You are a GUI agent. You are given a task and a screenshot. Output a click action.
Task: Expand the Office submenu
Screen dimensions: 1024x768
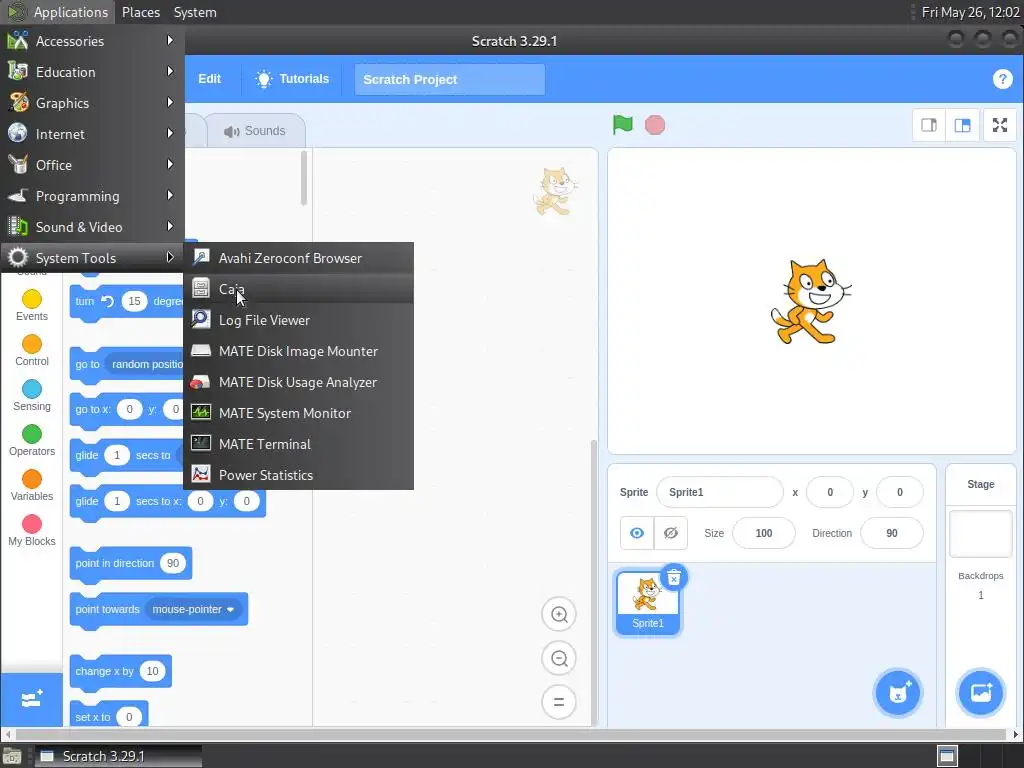pyautogui.click(x=92, y=165)
